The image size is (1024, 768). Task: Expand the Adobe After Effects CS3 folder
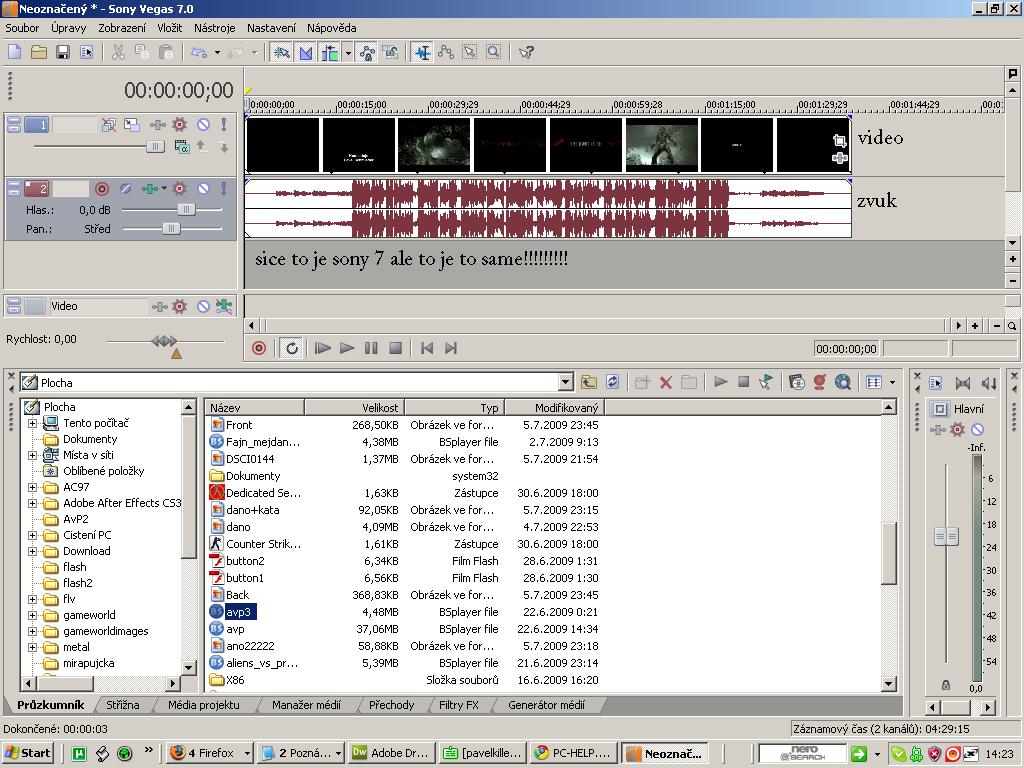coord(32,503)
